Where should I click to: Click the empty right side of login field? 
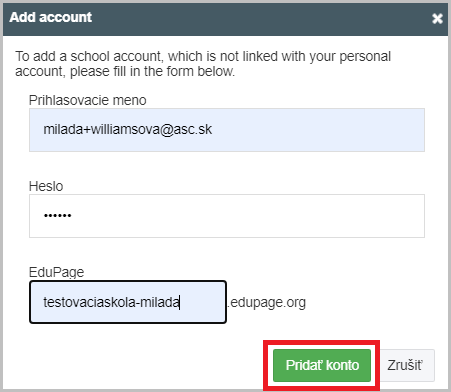pos(317,130)
